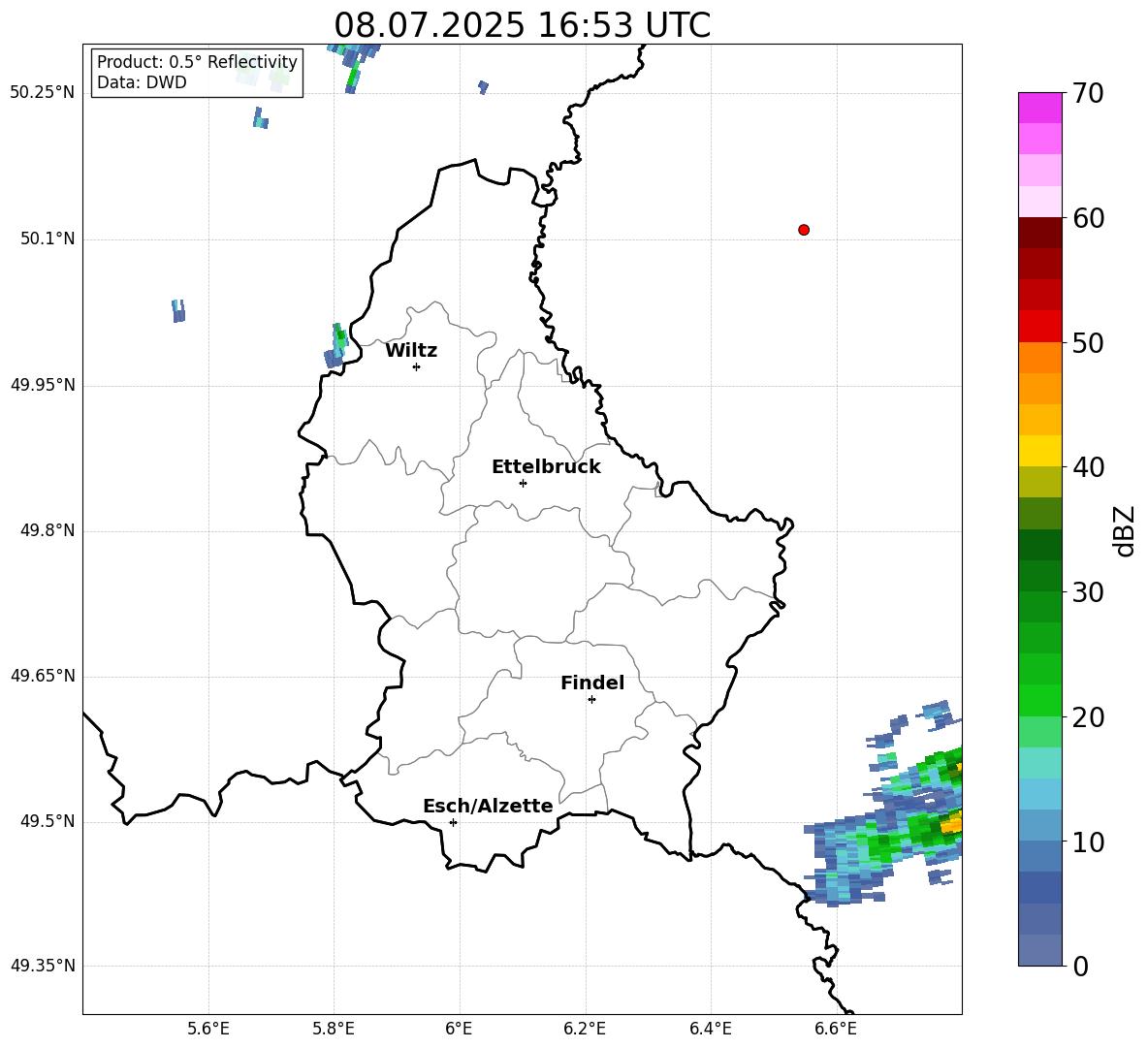The image size is (1148, 1048).
Task: Click the radar echo at top near 5.8°E
Action: [x=356, y=67]
